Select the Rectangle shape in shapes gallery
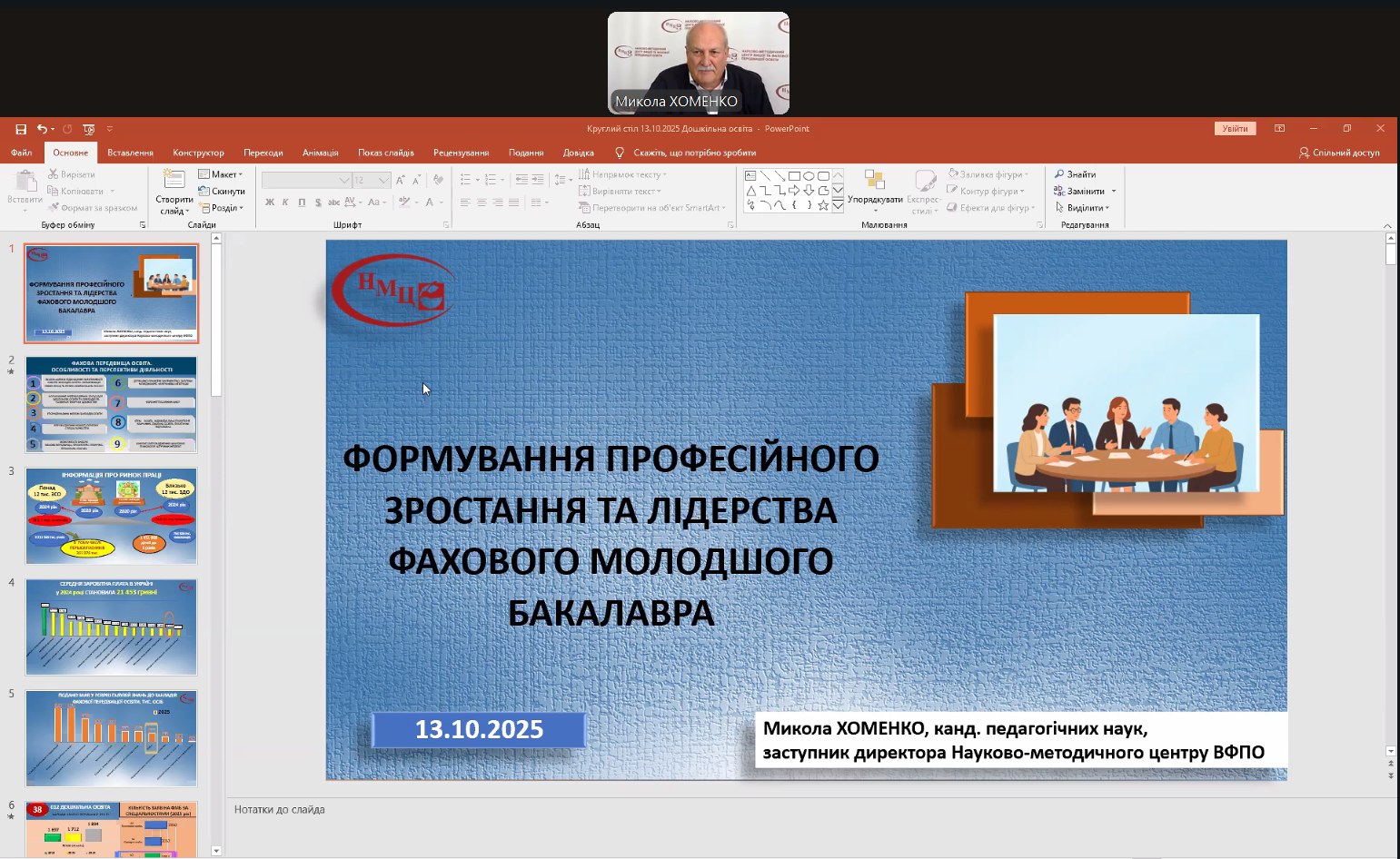 794,176
